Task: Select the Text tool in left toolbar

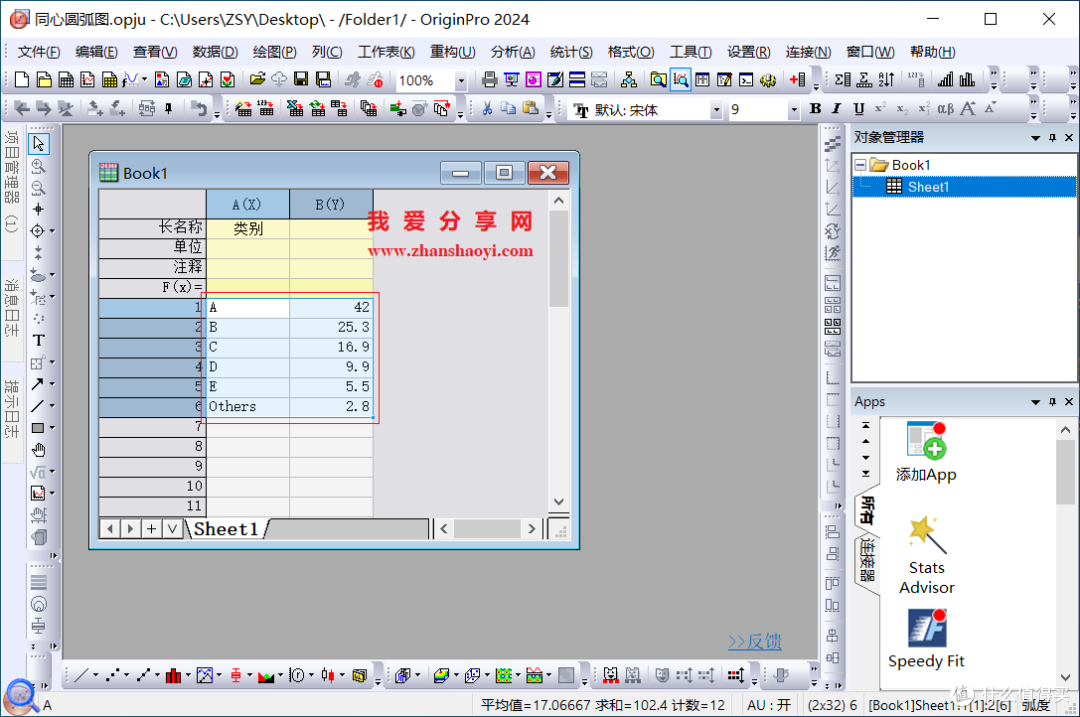Action: (x=39, y=340)
